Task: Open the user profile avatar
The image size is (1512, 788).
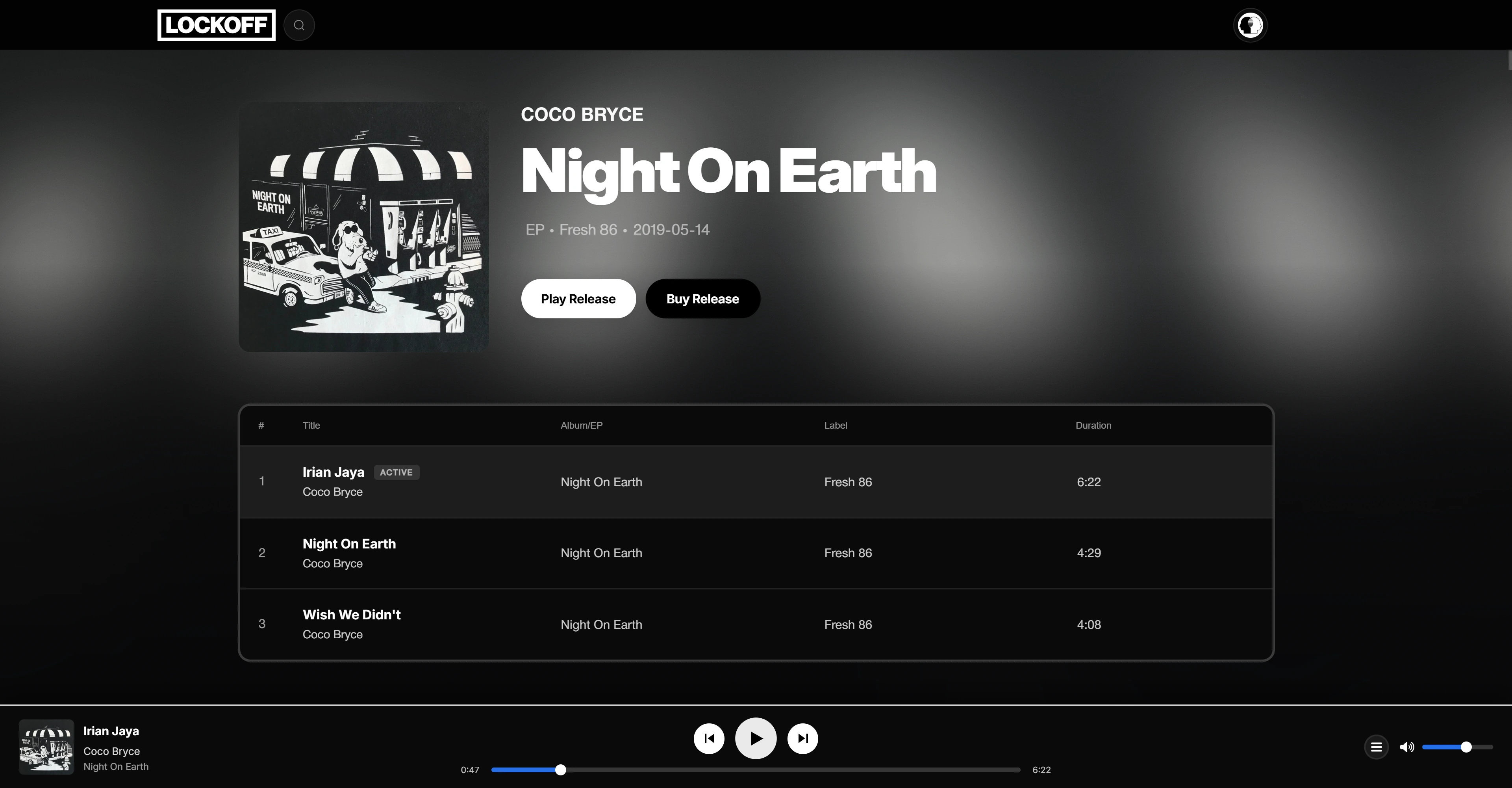Action: pos(1250,25)
